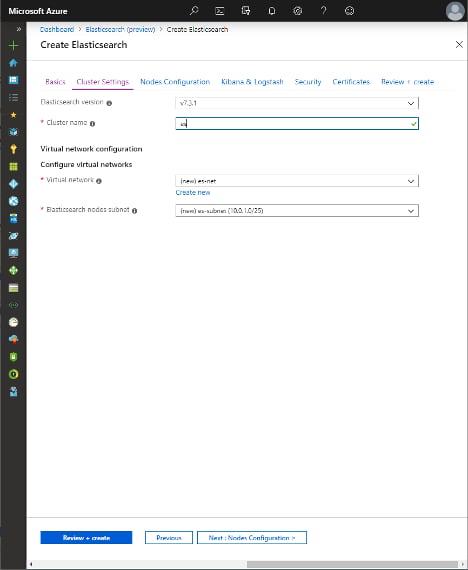The width and height of the screenshot is (468, 570).
Task: Open the Storage accounts striped icon
Action: [13, 288]
